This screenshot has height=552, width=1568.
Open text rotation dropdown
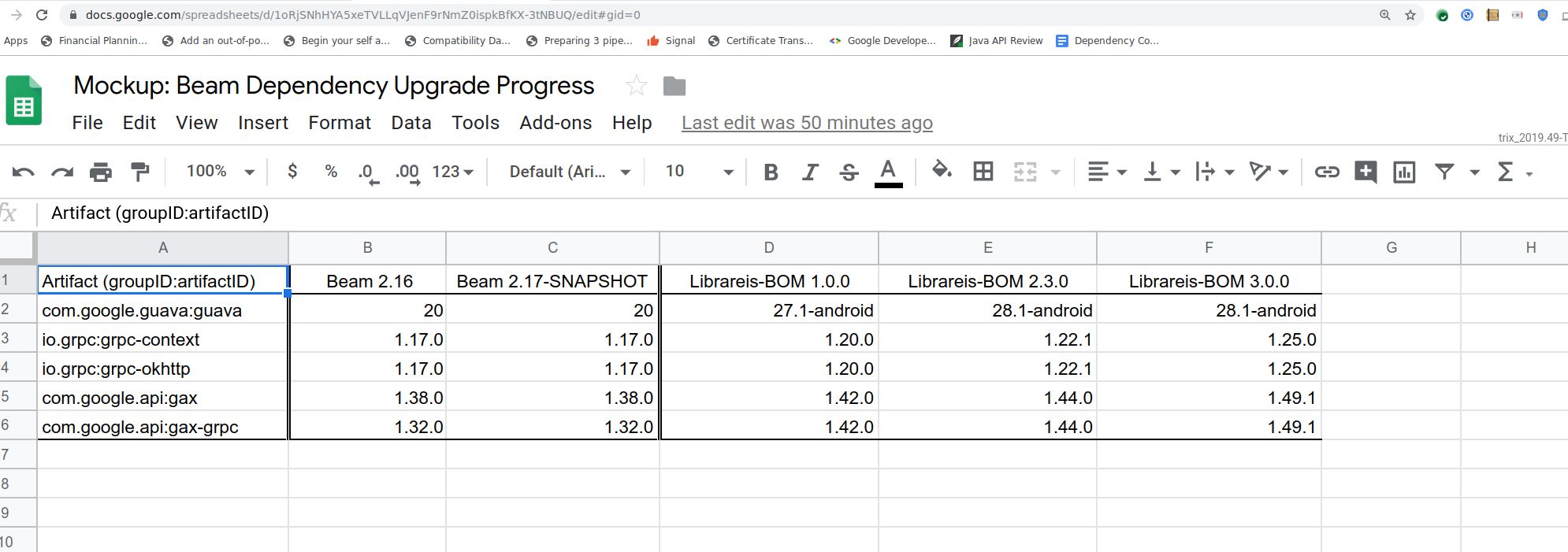coord(1269,172)
